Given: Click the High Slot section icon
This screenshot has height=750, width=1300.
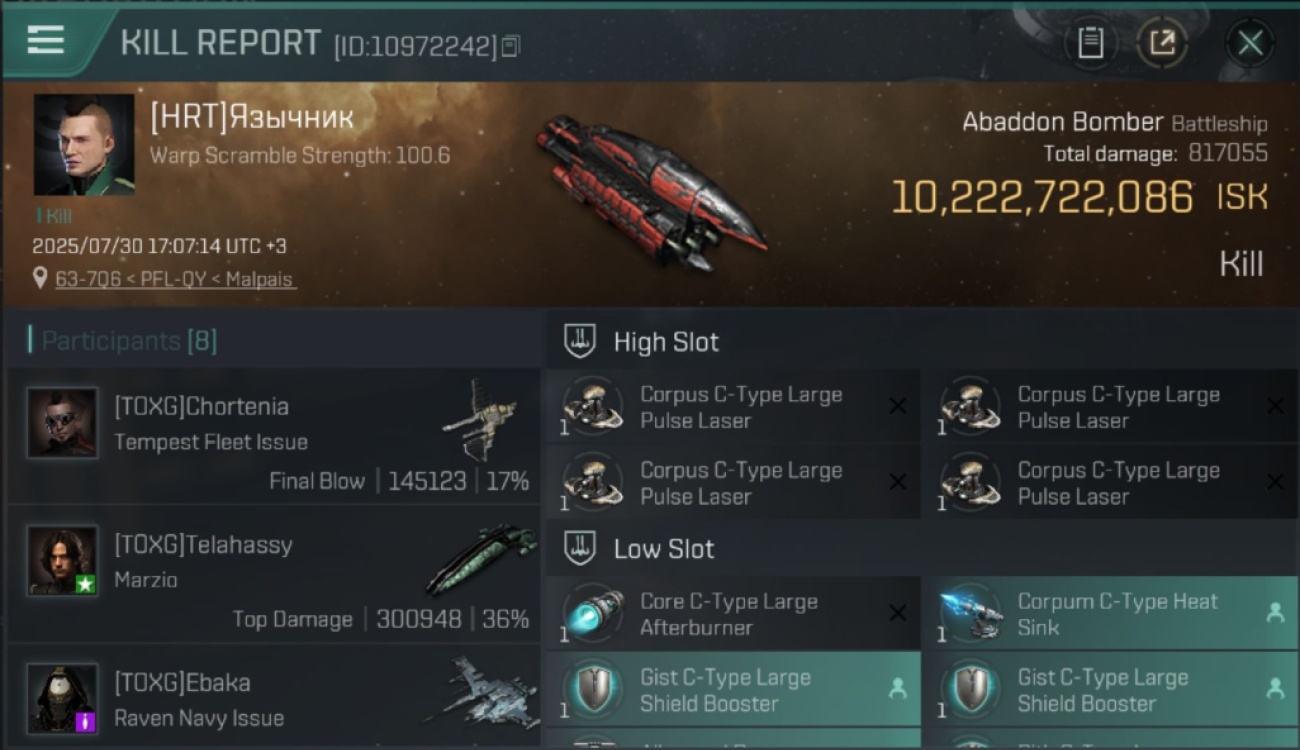Looking at the screenshot, I should pos(580,341).
